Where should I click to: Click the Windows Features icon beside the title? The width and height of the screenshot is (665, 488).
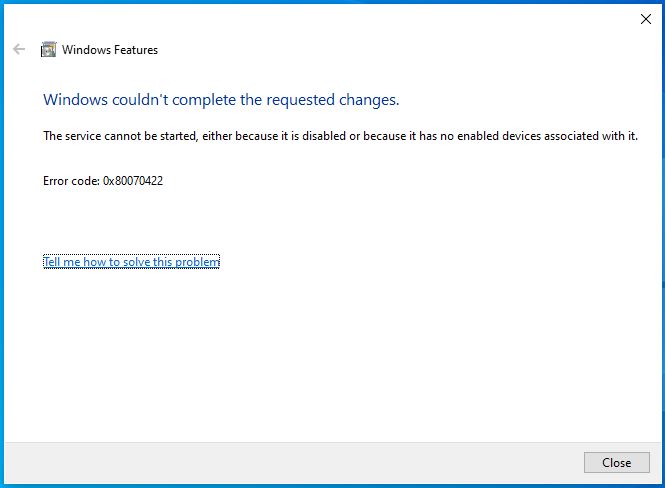tap(48, 50)
